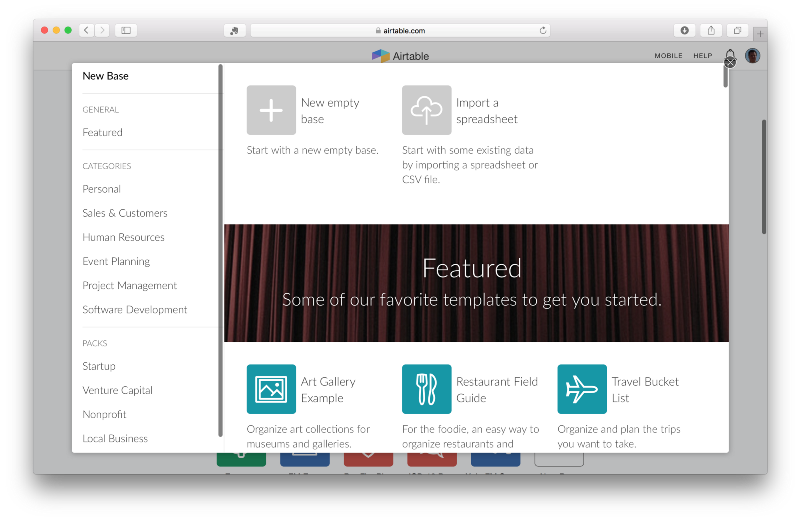
Task: Click the Import a spreadsheet cloud icon
Action: point(427,110)
